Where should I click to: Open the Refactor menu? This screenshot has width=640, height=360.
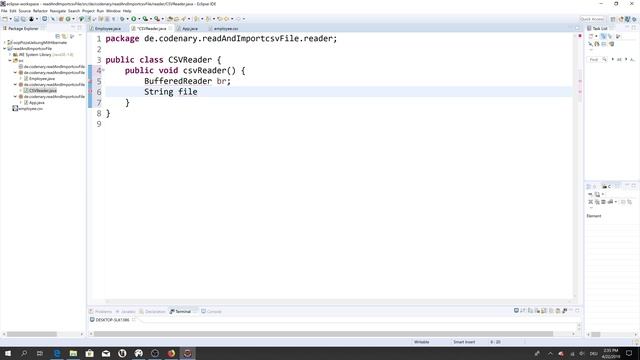(40, 11)
